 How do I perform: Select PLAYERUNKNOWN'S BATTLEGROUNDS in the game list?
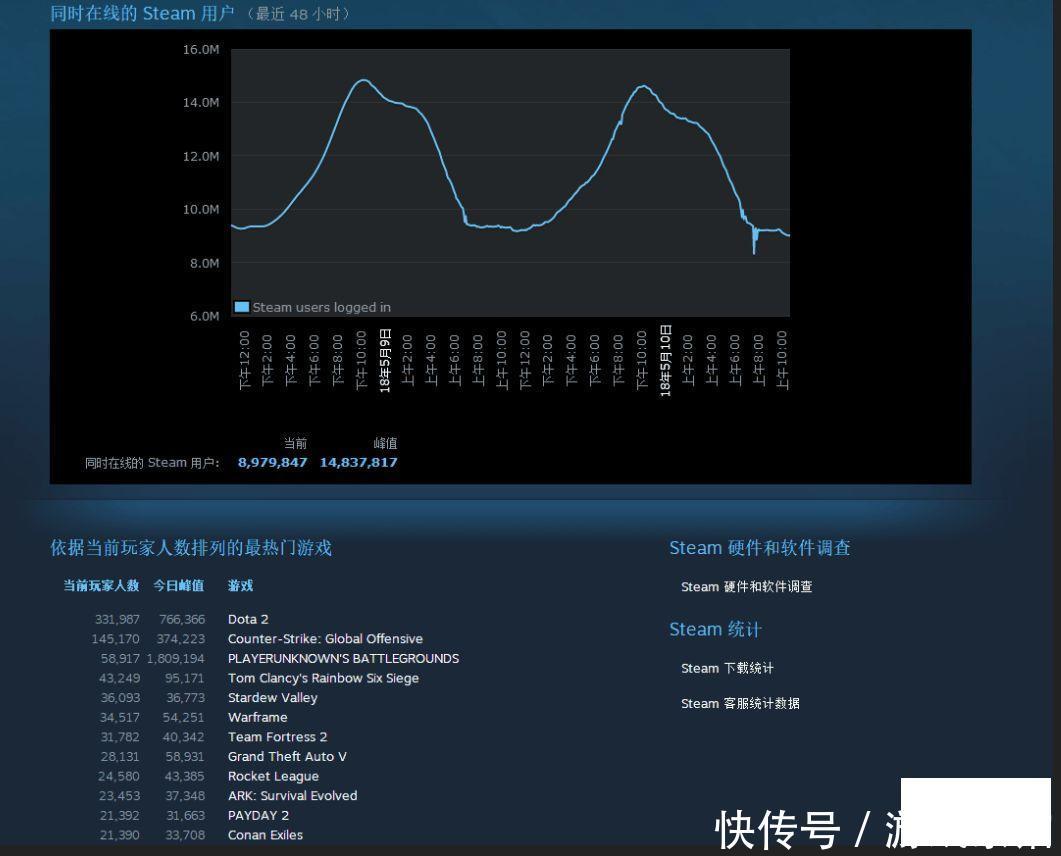coord(344,658)
